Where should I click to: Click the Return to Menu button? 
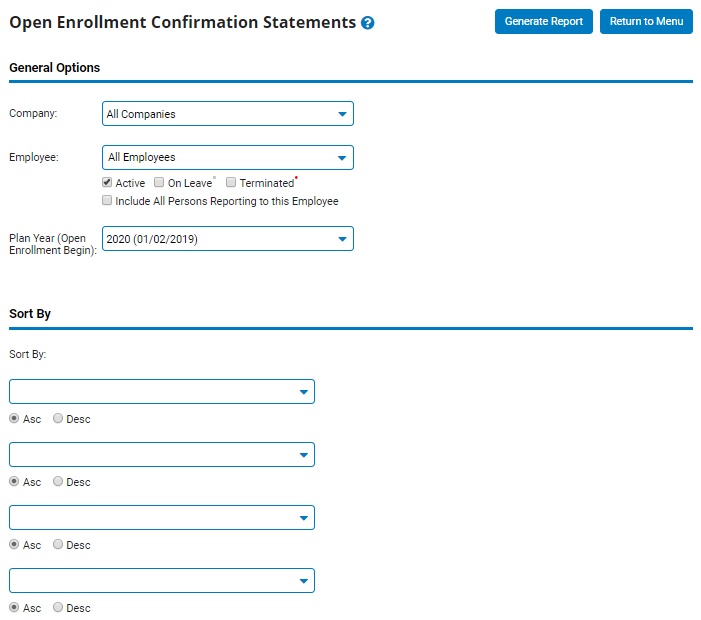pyautogui.click(x=646, y=21)
